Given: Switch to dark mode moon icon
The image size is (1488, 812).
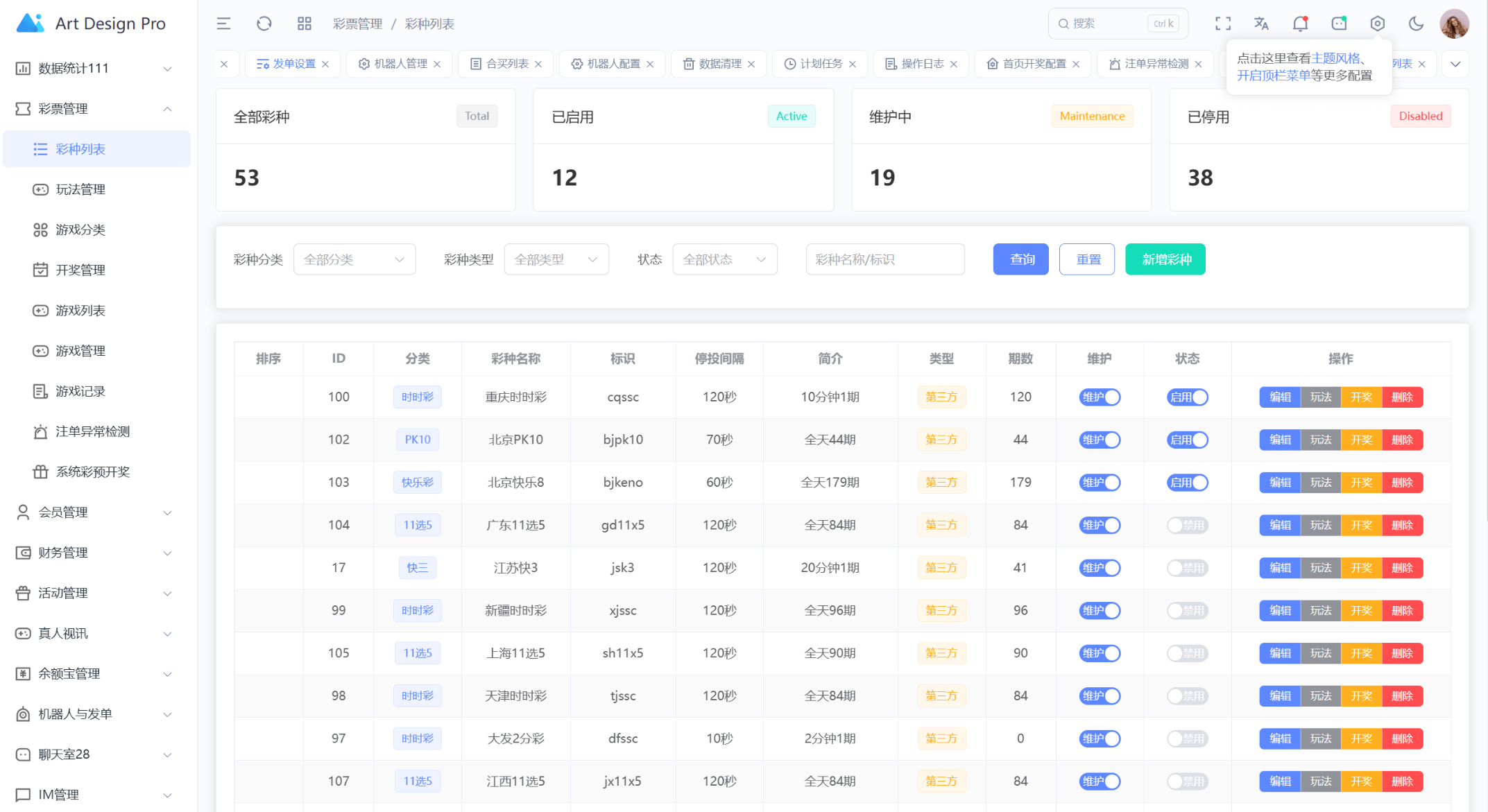Looking at the screenshot, I should coord(1416,24).
